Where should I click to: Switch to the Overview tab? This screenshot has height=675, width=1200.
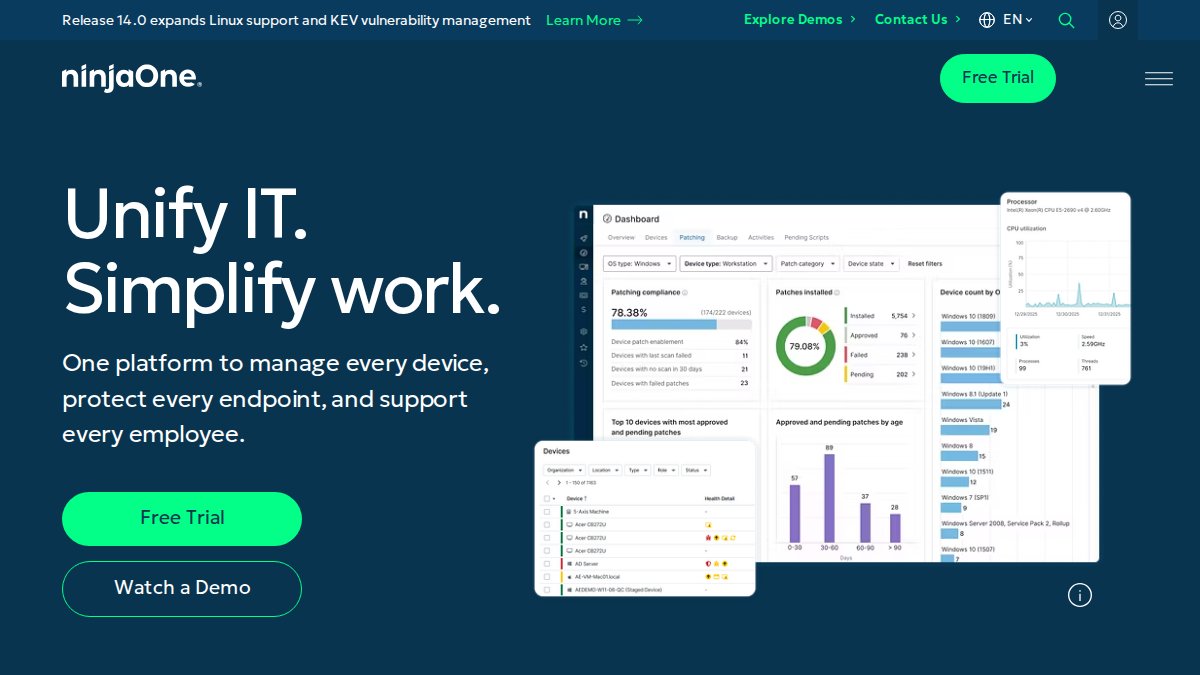[621, 238]
